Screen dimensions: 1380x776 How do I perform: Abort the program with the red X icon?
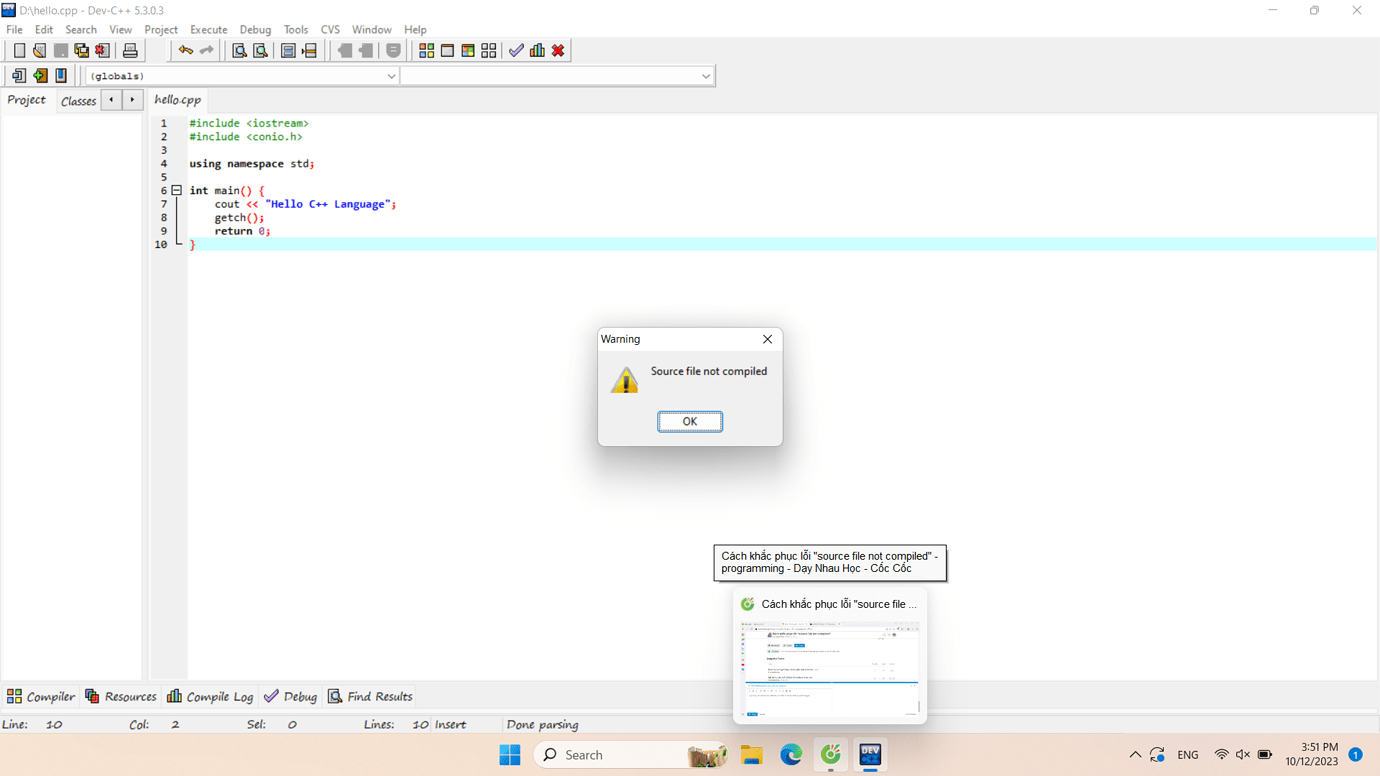[558, 50]
